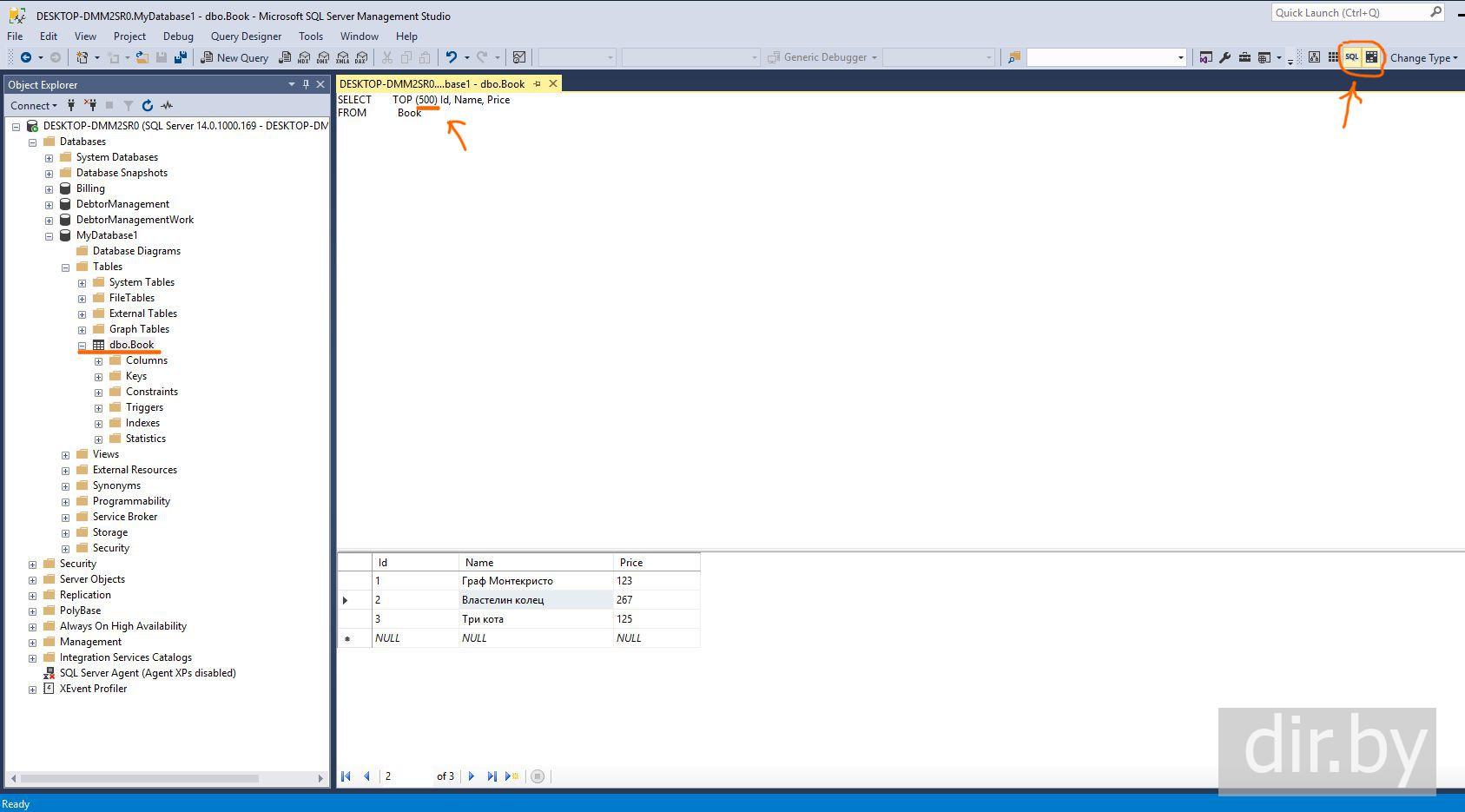Move to the last record
1465x812 pixels.
coord(492,776)
